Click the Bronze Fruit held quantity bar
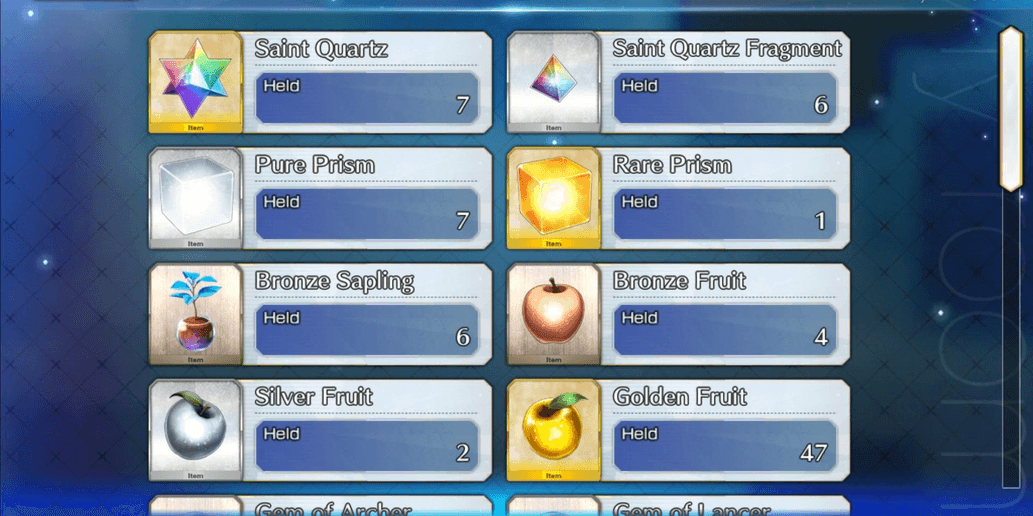The height and width of the screenshot is (516, 1033). pyautogui.click(x=725, y=330)
